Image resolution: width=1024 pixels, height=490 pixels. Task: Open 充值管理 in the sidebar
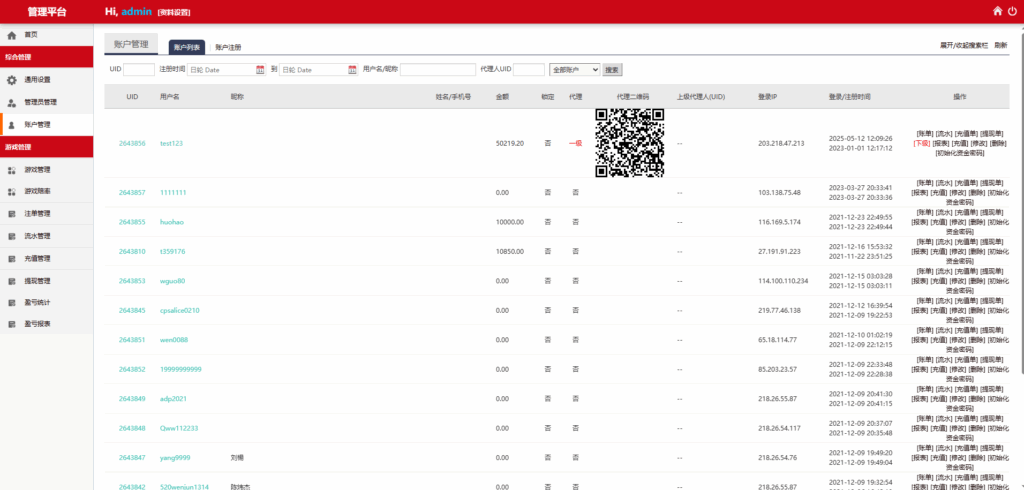(x=37, y=258)
